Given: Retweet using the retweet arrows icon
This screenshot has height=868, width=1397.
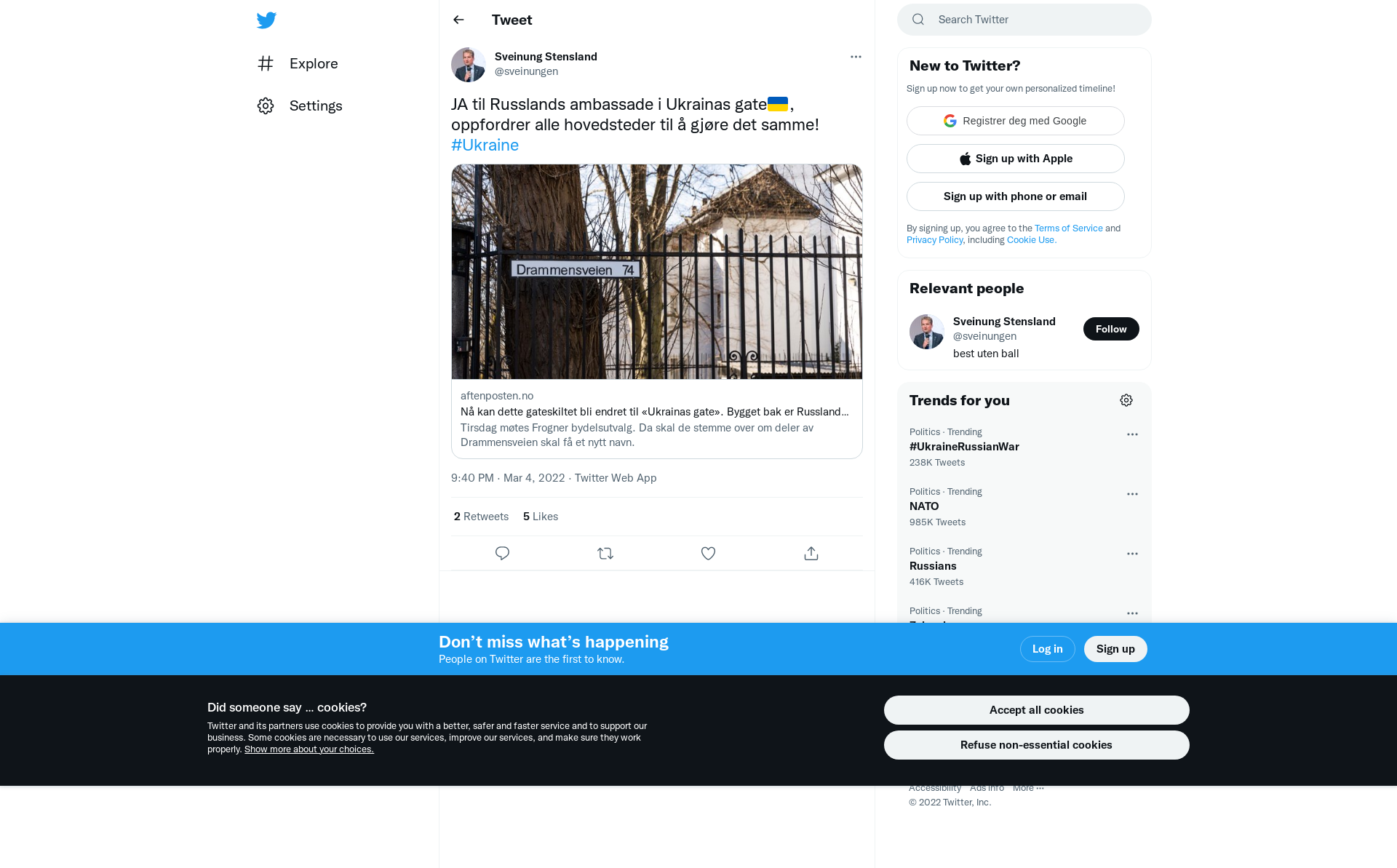Looking at the screenshot, I should pyautogui.click(x=605, y=554).
